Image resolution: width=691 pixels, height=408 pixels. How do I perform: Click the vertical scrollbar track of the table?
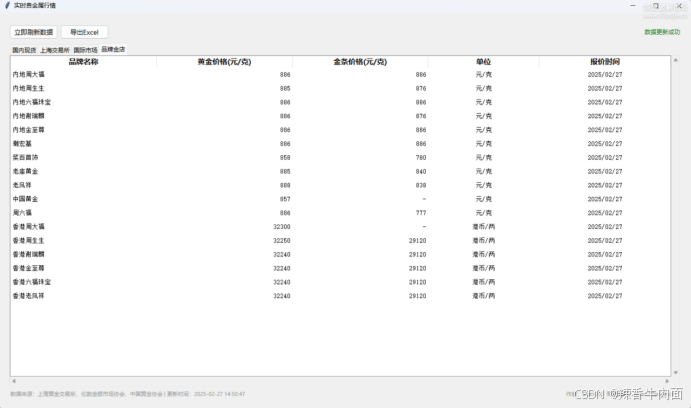676,216
